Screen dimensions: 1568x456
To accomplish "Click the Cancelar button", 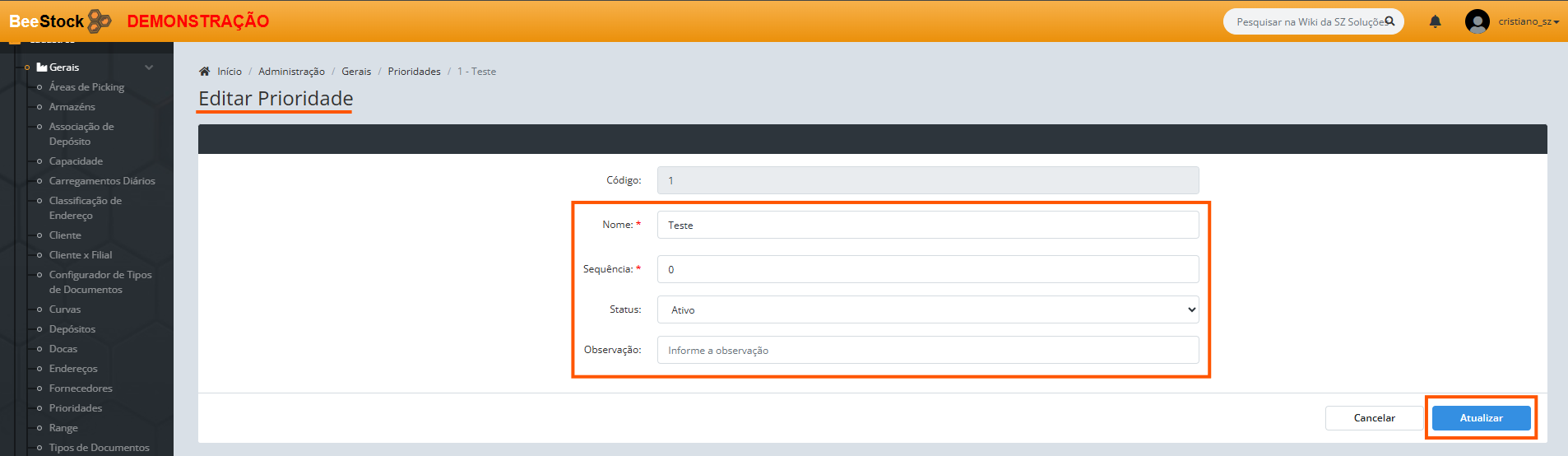I will (1374, 418).
